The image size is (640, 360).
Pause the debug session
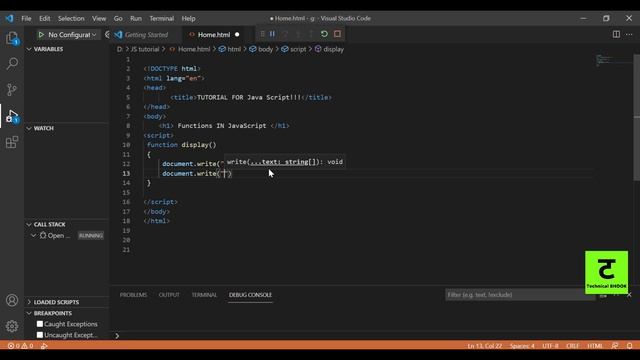[272, 34]
